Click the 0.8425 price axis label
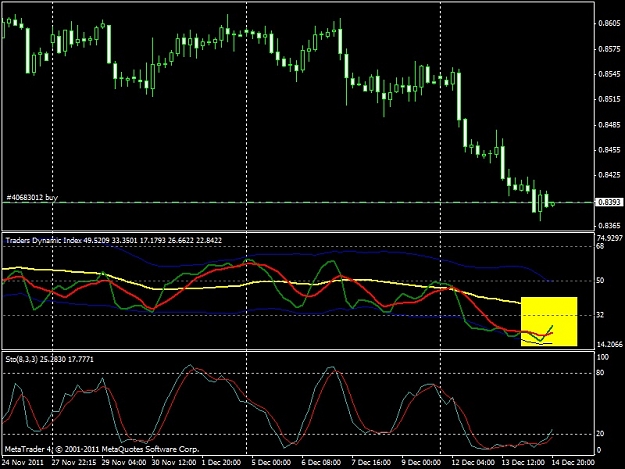 [610, 175]
